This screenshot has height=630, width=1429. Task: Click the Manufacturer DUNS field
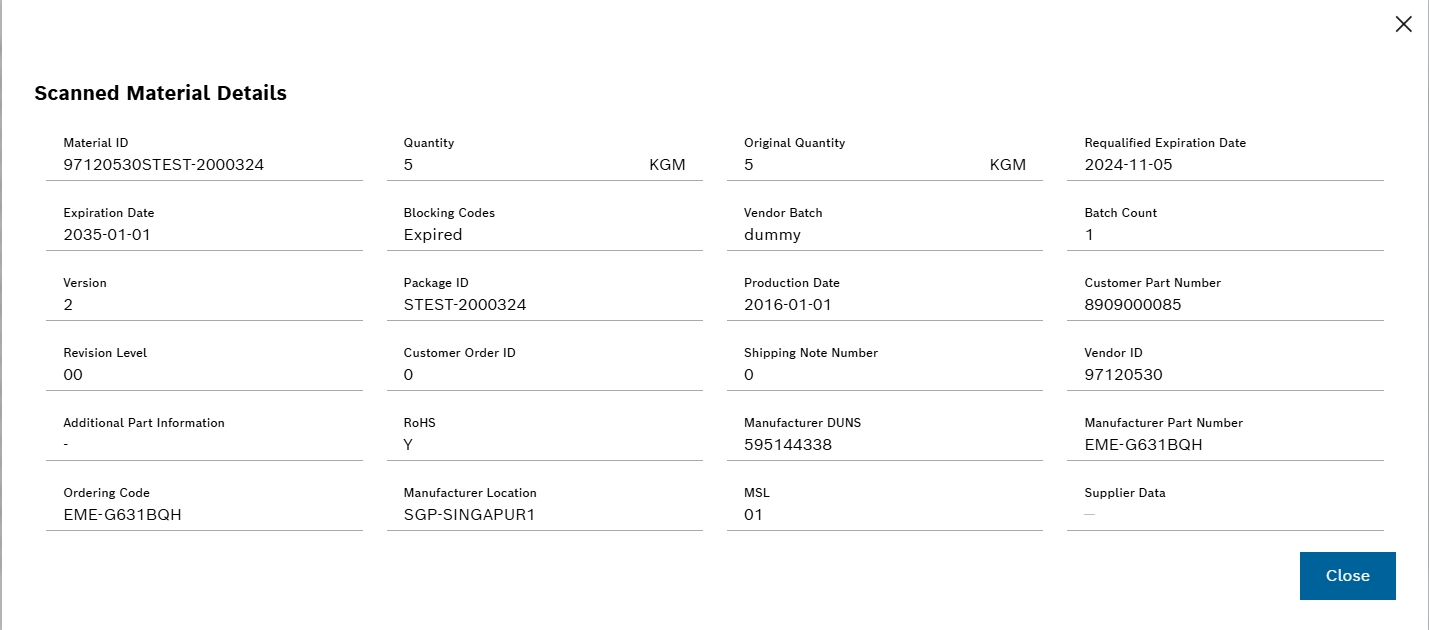pos(885,436)
